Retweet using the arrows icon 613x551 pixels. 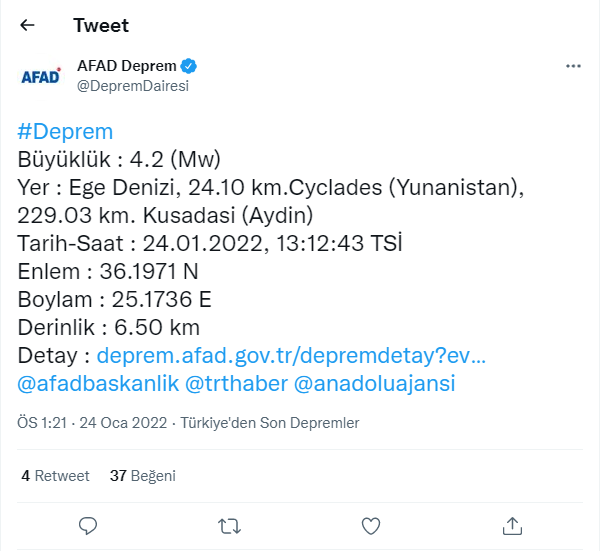coord(229,525)
